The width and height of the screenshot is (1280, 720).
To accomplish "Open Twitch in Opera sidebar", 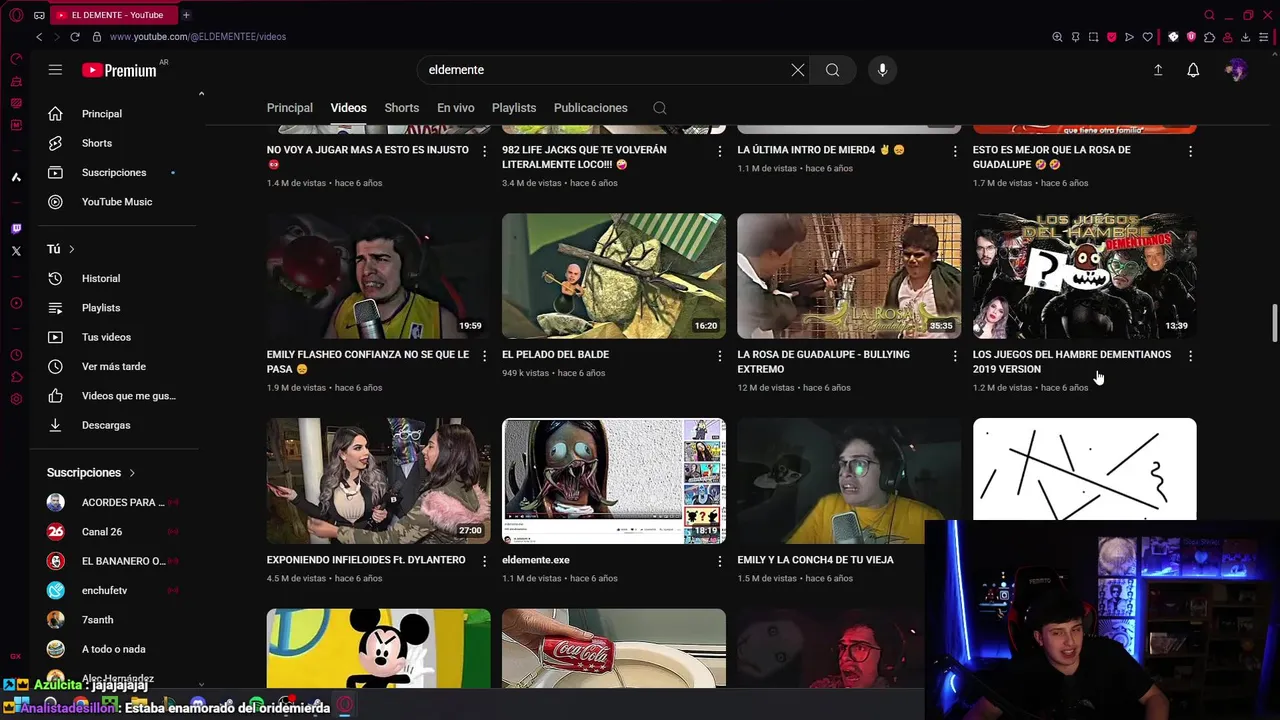I will tap(16, 229).
